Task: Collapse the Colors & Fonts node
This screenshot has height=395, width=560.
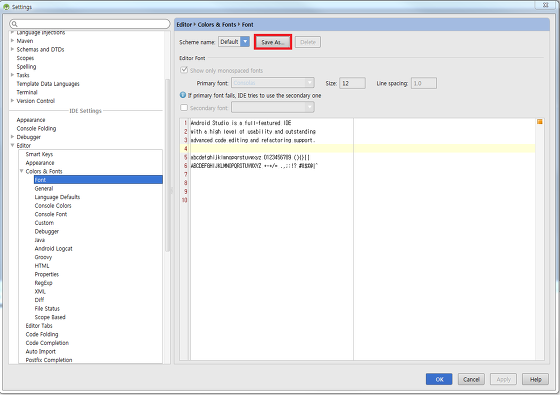Action: click(x=21, y=171)
